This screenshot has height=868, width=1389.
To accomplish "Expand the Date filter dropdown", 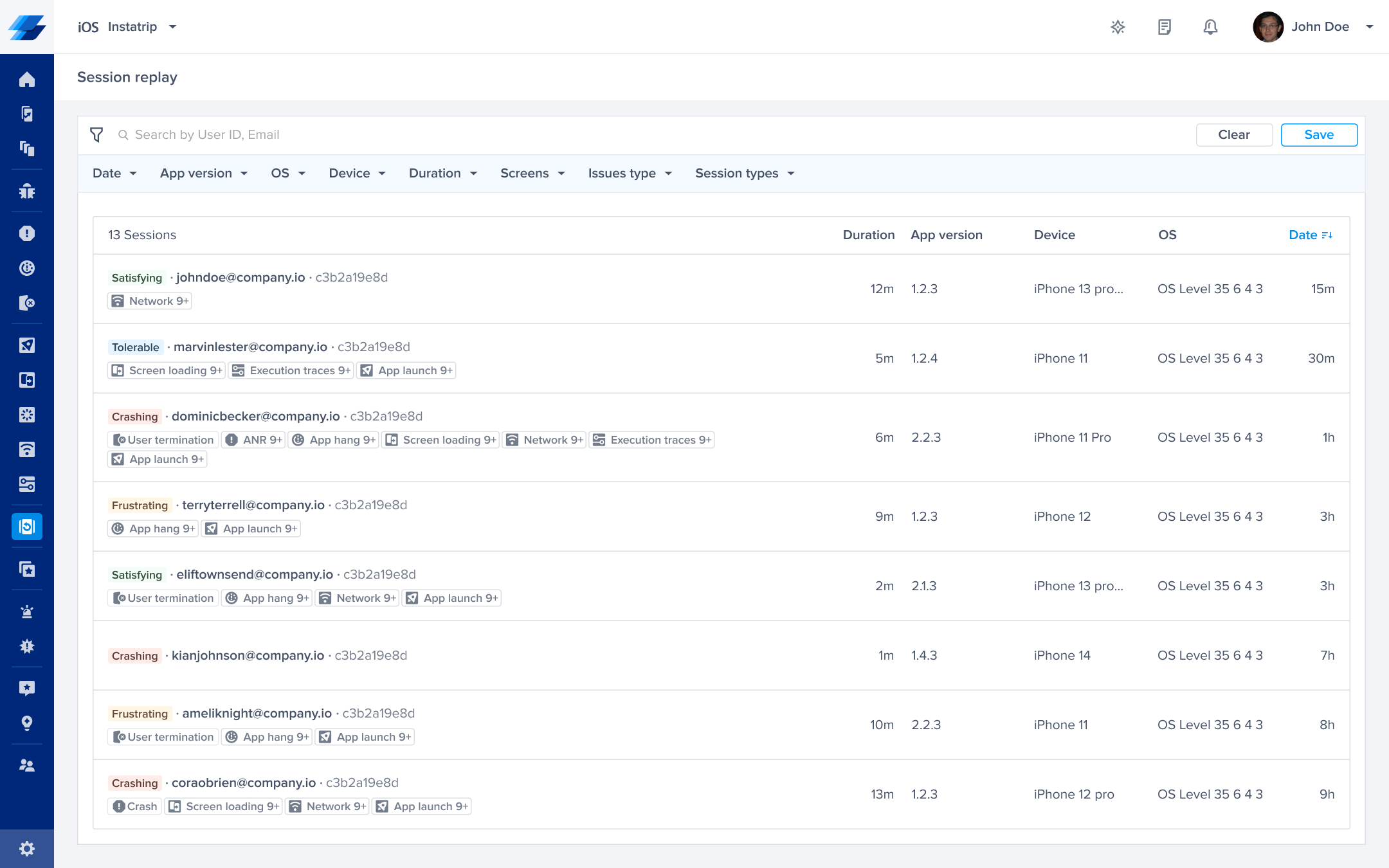I will 114,174.
